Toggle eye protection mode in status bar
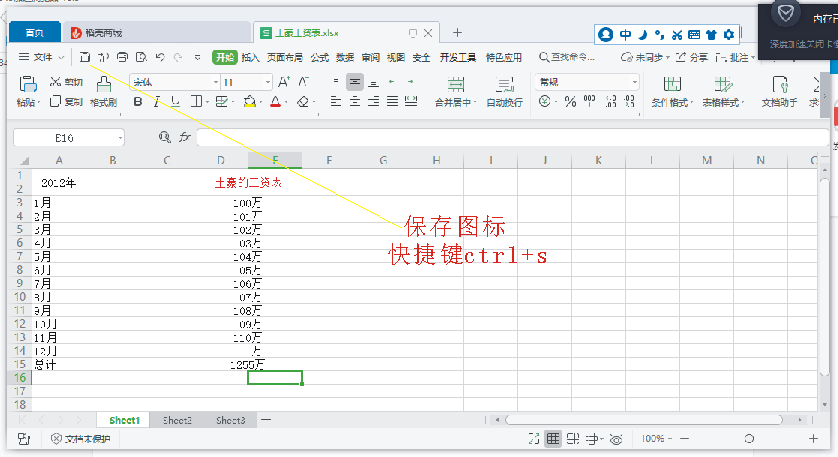Viewport: 838px width, 457px height. (616, 439)
